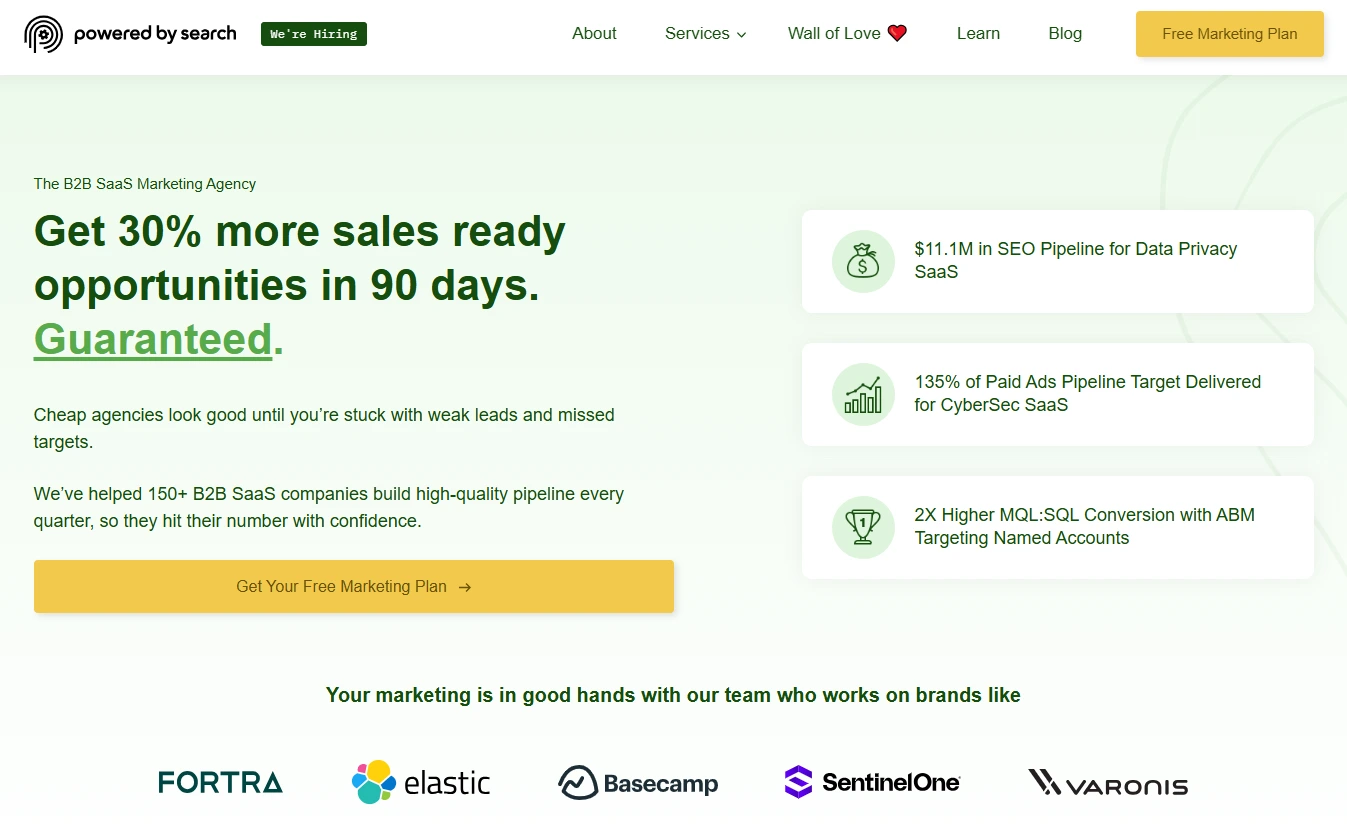Click the Basecamp logo

click(x=638, y=783)
